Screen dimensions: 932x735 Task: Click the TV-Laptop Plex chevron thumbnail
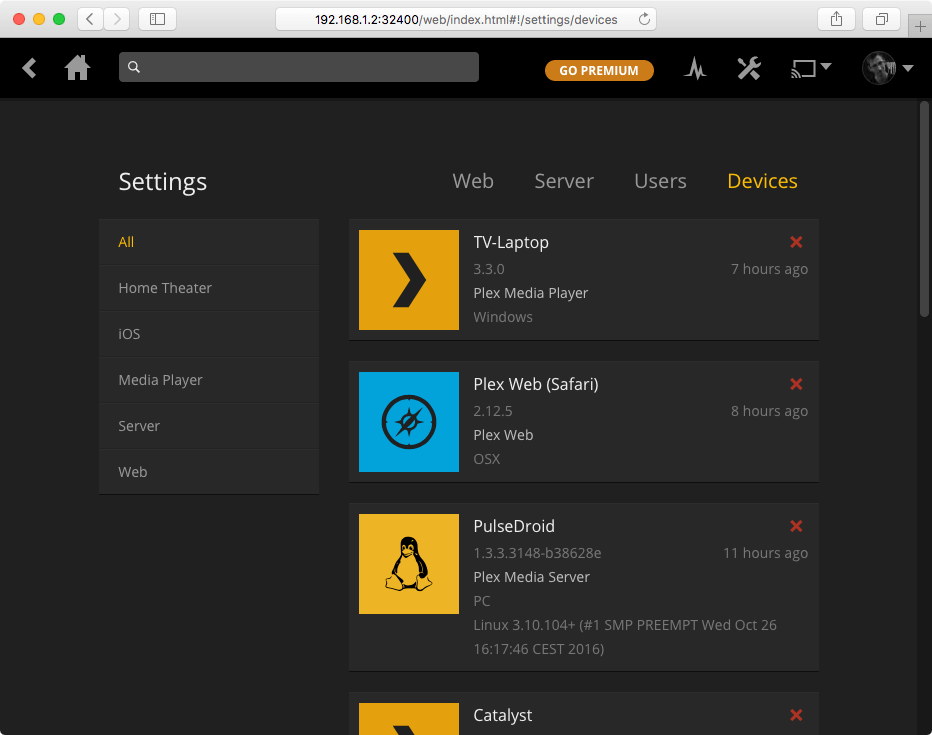point(409,280)
